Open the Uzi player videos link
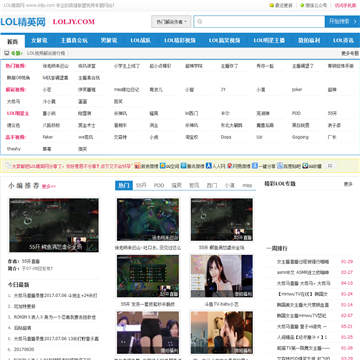The width and height of the screenshot is (360, 360). click(259, 137)
